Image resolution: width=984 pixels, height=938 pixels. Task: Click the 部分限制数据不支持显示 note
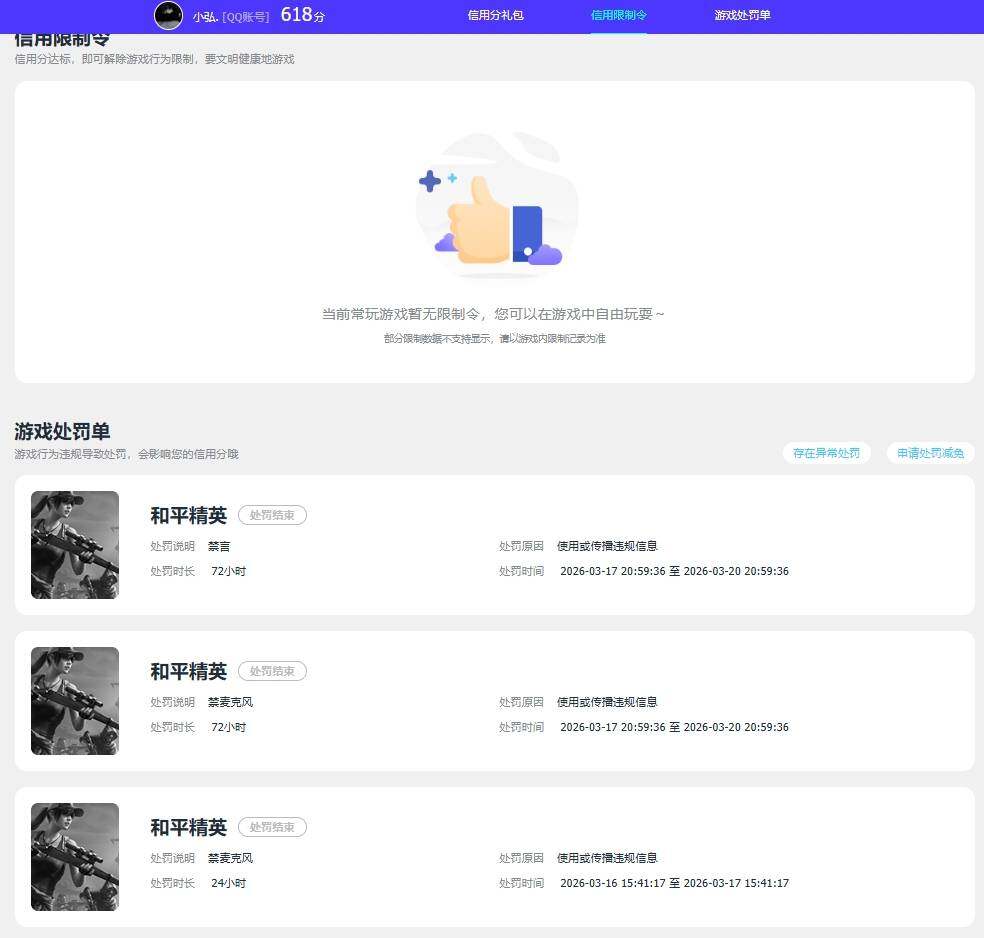495,339
